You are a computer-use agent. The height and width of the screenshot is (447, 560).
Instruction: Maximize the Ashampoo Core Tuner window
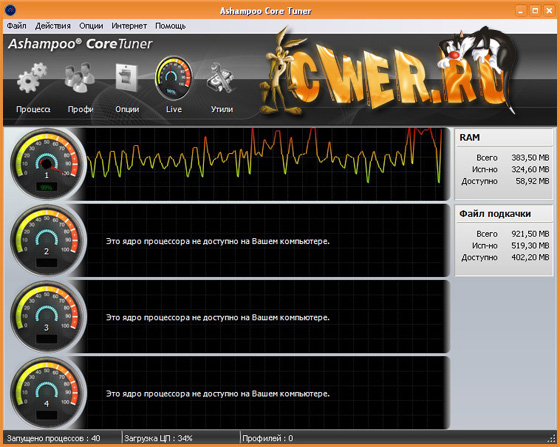click(x=535, y=11)
